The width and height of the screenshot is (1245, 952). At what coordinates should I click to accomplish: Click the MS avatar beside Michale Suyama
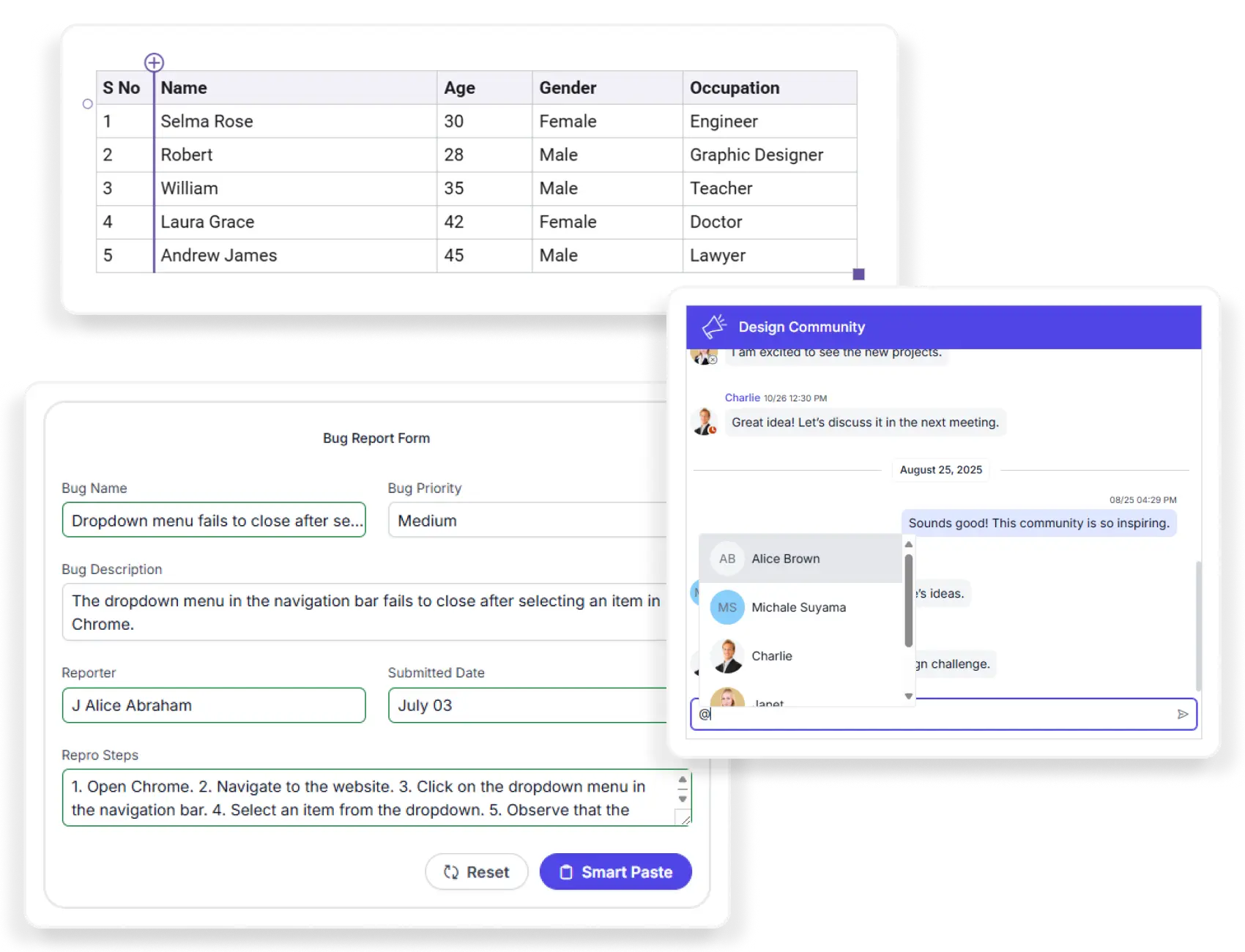[726, 607]
